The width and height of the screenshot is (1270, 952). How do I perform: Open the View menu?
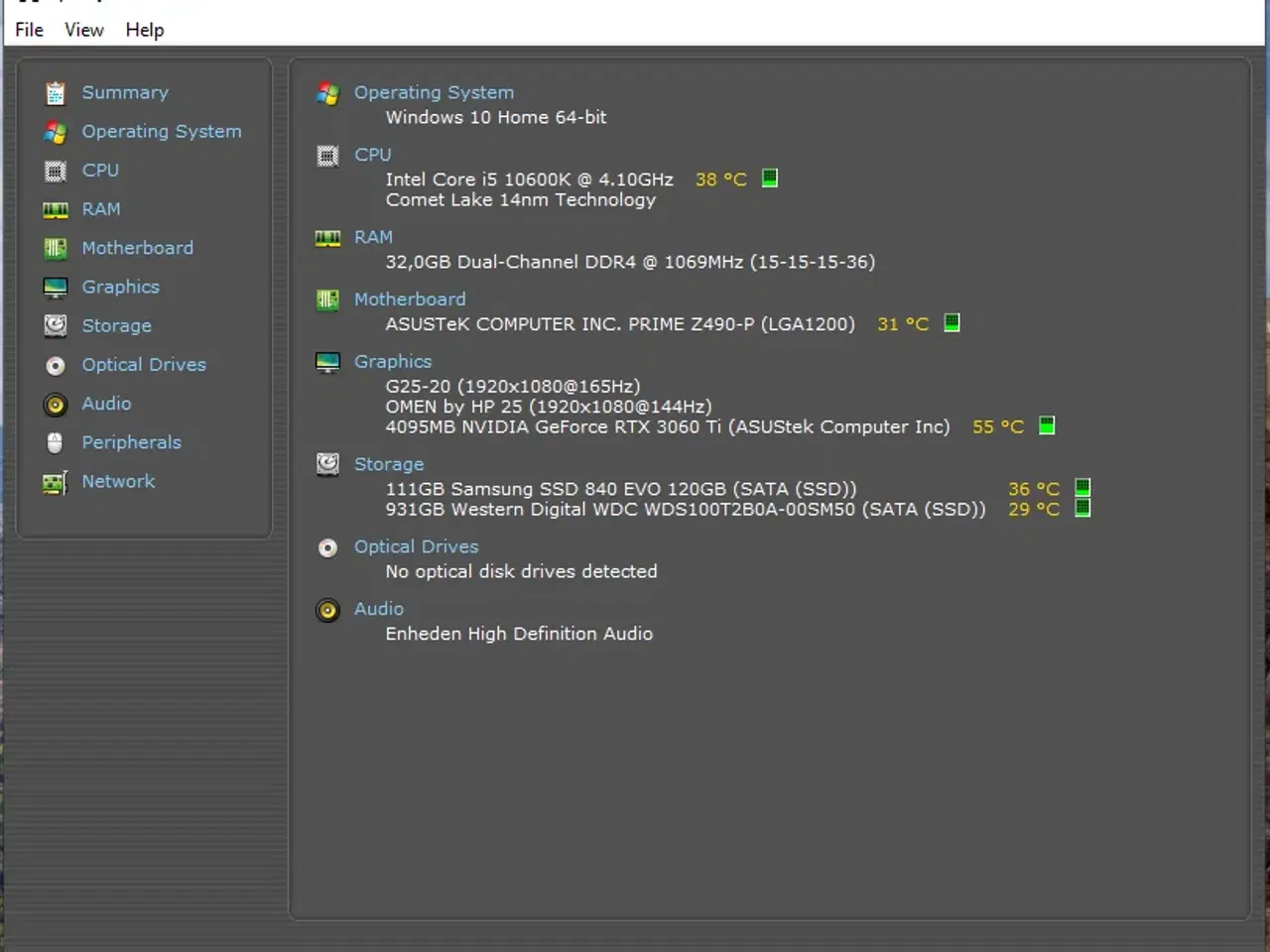point(84,30)
